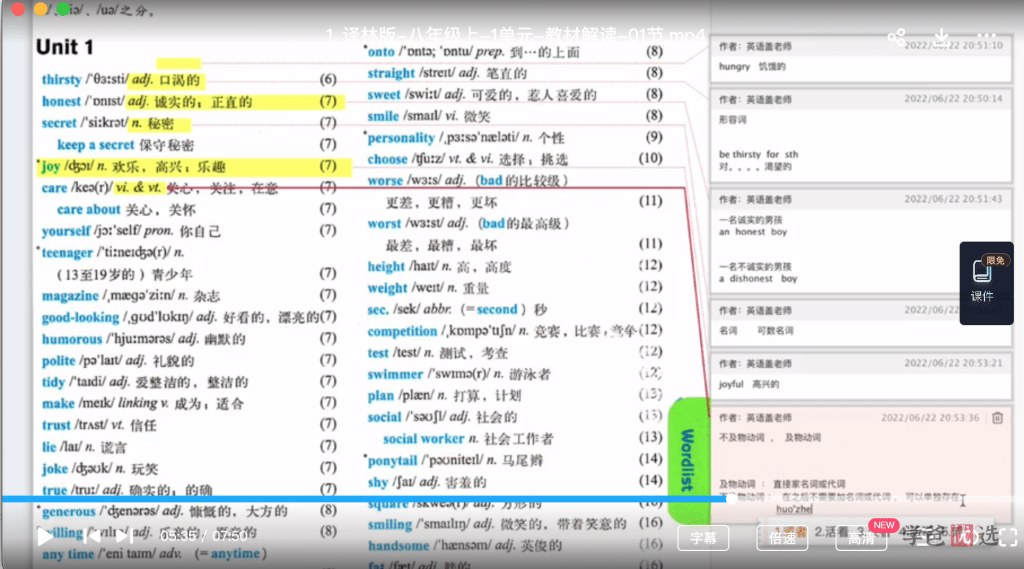The height and width of the screenshot is (569, 1024).
Task: Click the word 'height'
Action: tap(386, 267)
